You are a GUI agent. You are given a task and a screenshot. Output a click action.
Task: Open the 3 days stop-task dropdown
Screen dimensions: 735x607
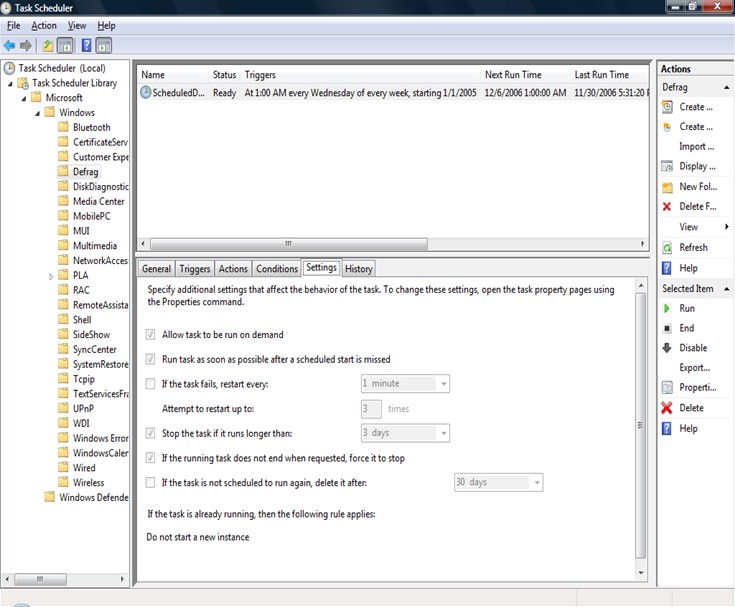click(x=405, y=433)
